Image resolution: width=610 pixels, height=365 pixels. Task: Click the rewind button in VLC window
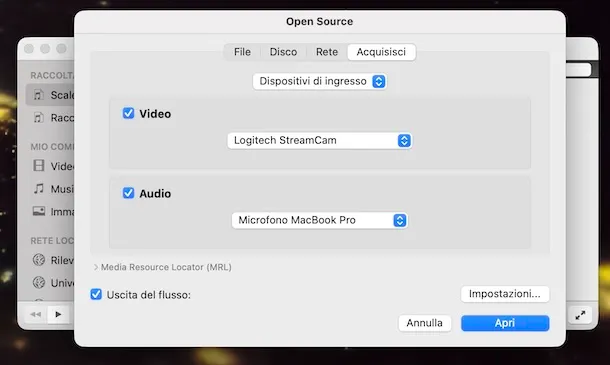[35, 314]
